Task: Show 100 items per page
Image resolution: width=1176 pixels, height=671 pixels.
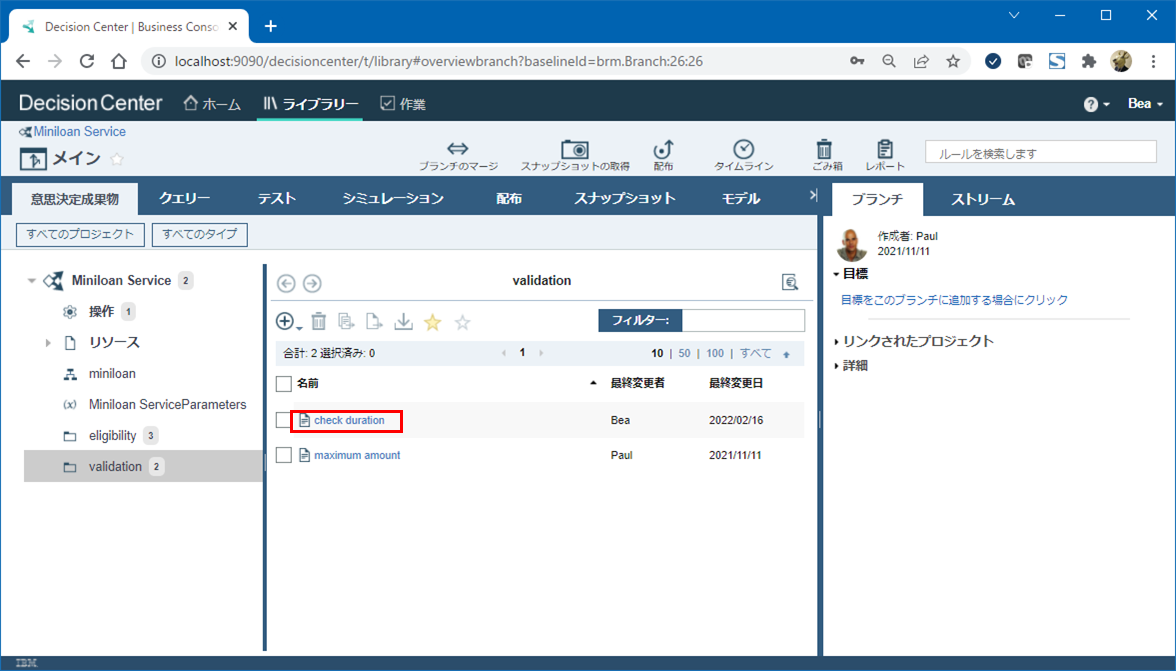Action: point(715,353)
